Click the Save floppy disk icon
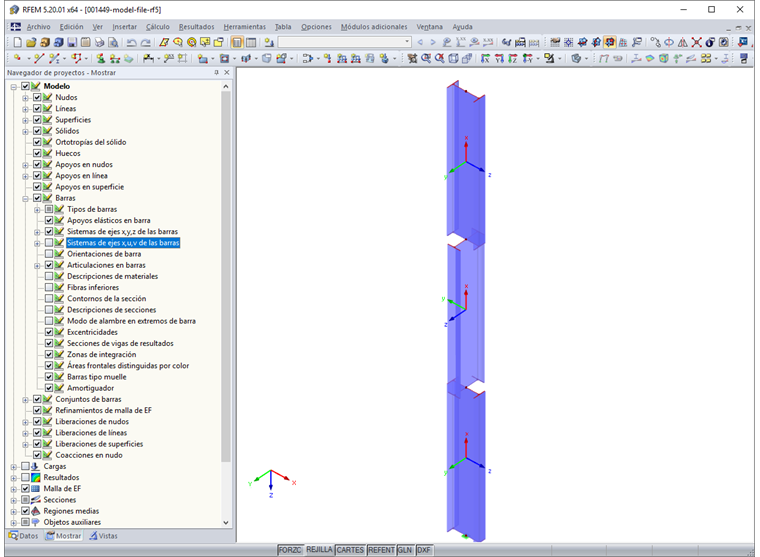The image size is (760, 557). [72, 43]
